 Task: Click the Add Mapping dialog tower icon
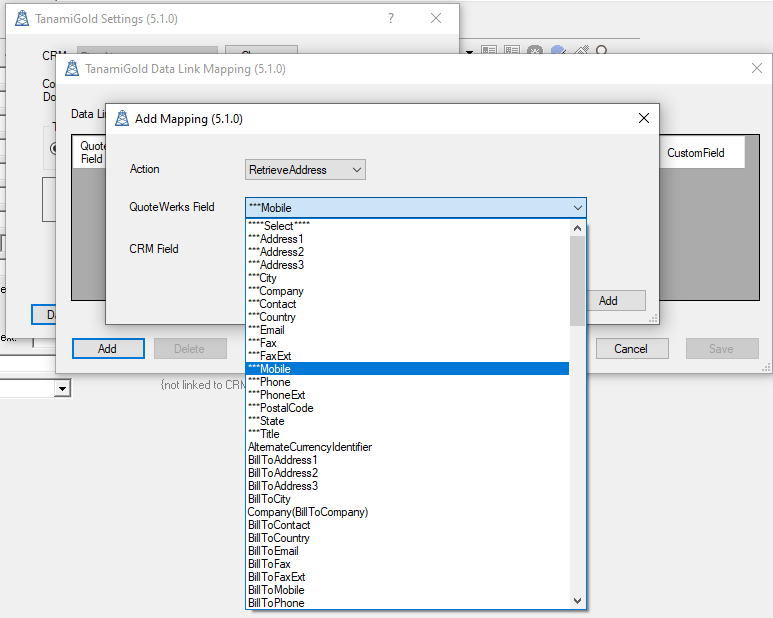pos(122,119)
